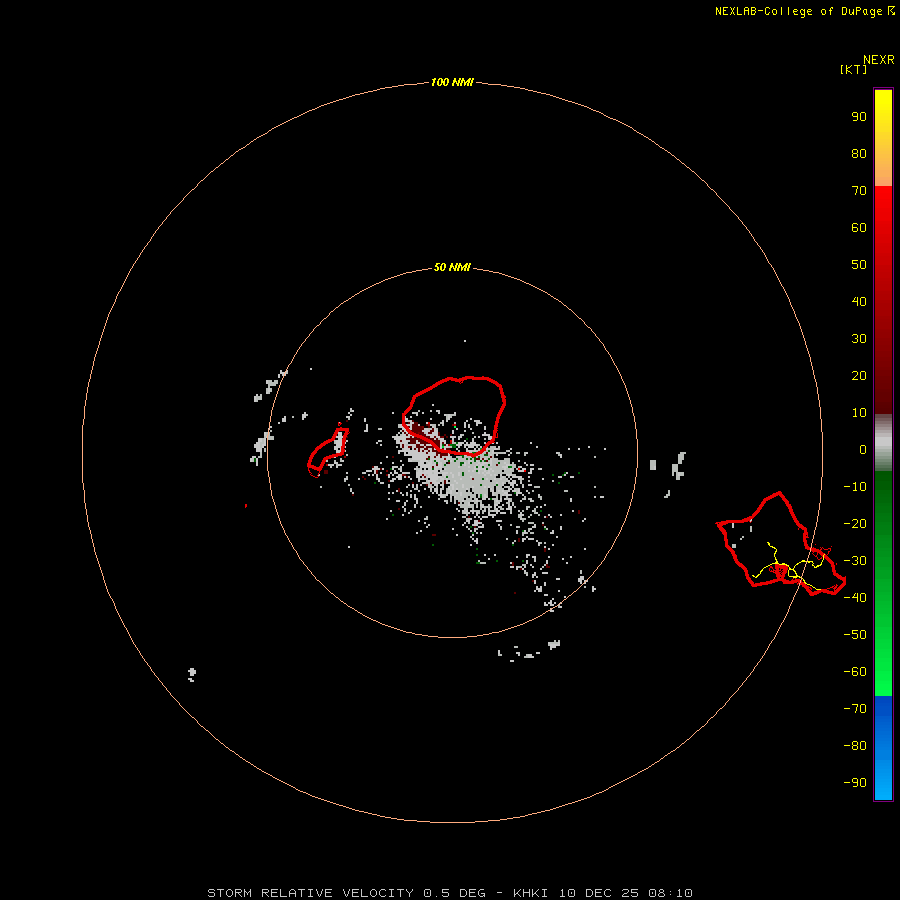
Task: Click the 10 DEC 25 08:10 timestamp
Action: coord(626,893)
